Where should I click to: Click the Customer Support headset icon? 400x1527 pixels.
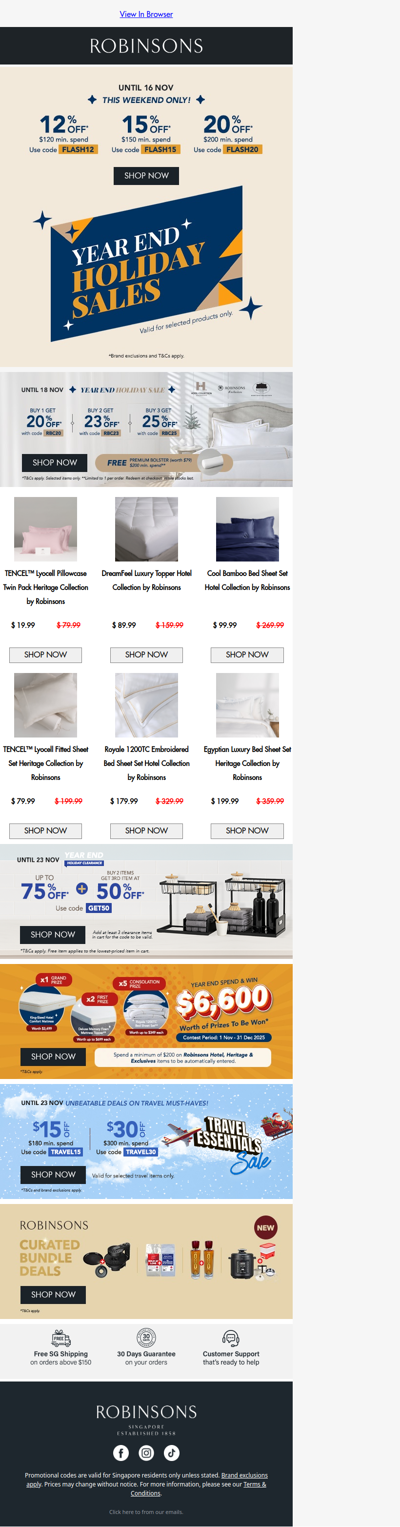[x=231, y=1338]
